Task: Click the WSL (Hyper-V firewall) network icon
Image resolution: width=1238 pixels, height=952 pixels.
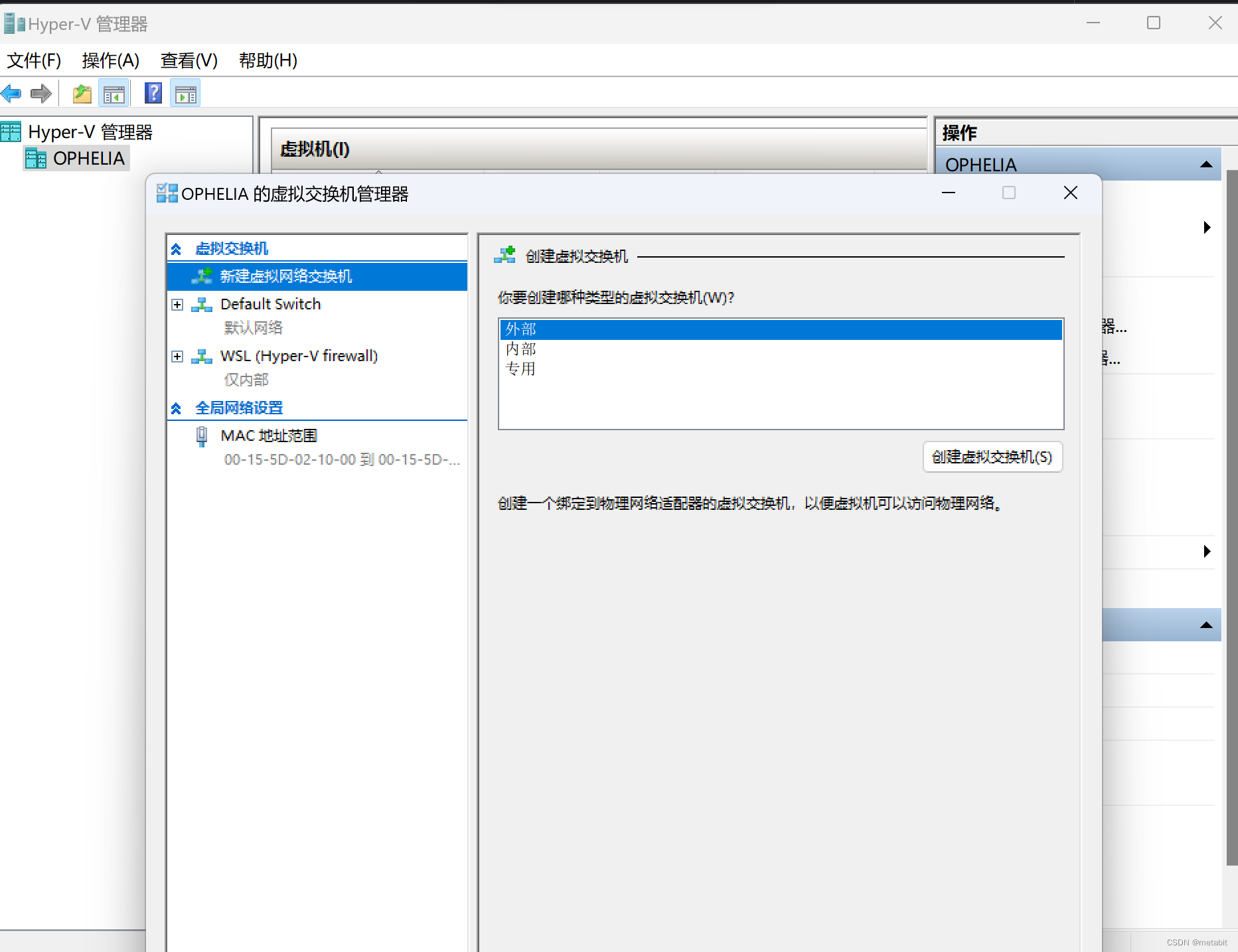Action: tap(202, 357)
